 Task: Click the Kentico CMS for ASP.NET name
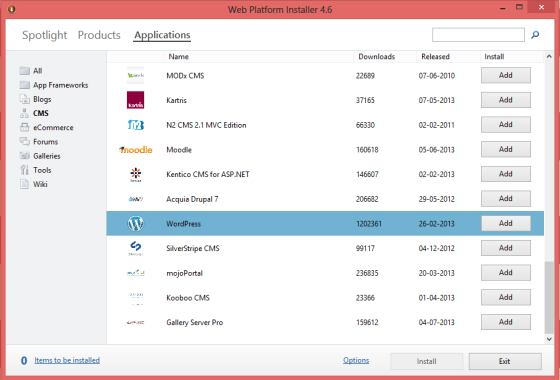208,174
